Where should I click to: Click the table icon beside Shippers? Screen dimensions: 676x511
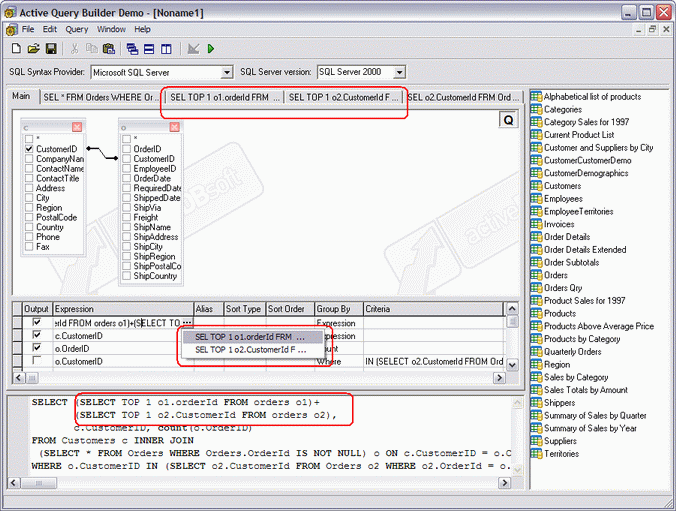(x=536, y=403)
